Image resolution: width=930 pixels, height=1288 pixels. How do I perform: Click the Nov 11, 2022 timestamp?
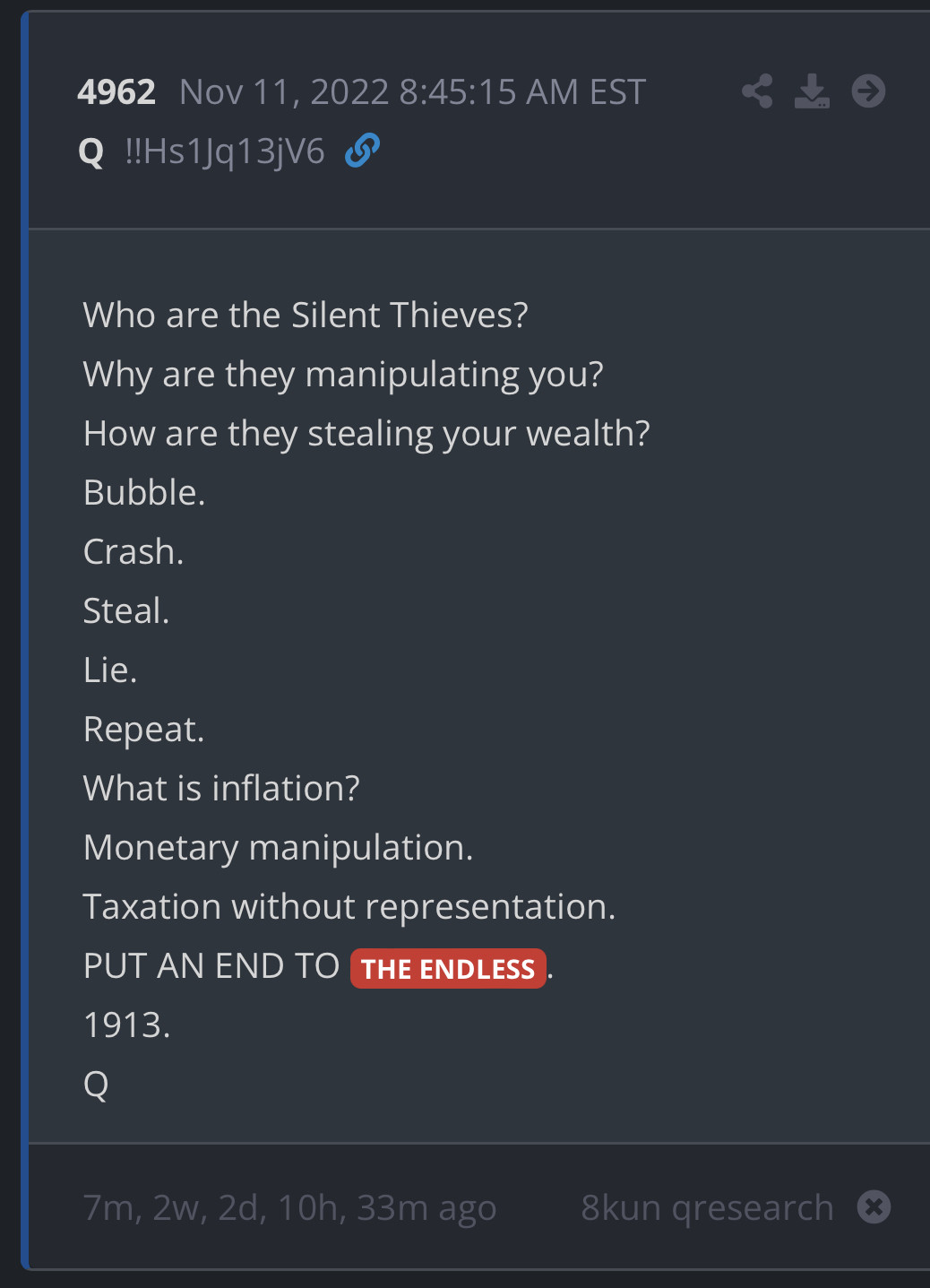coord(412,92)
